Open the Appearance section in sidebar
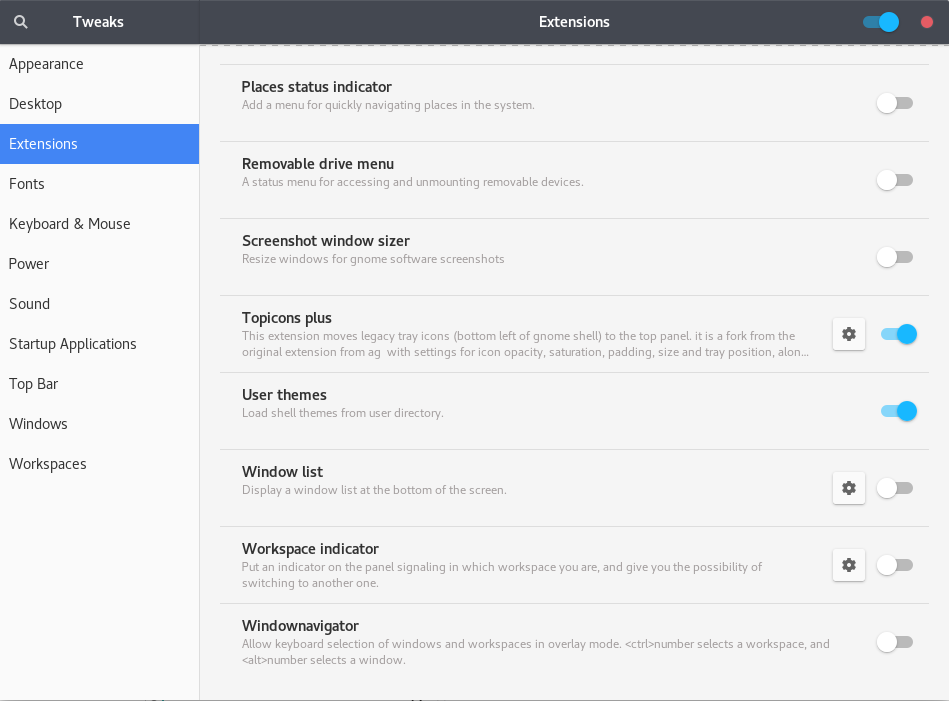The width and height of the screenshot is (949, 701). coord(46,64)
